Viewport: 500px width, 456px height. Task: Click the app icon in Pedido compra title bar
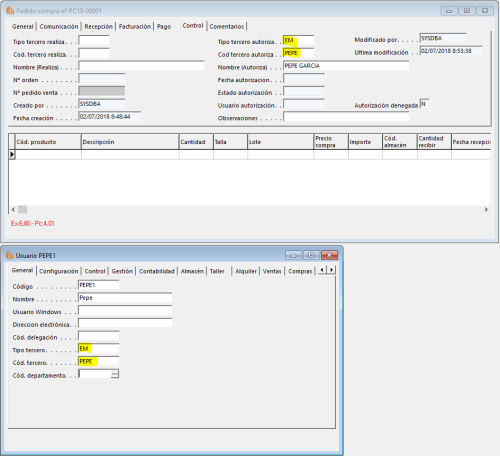[10, 11]
